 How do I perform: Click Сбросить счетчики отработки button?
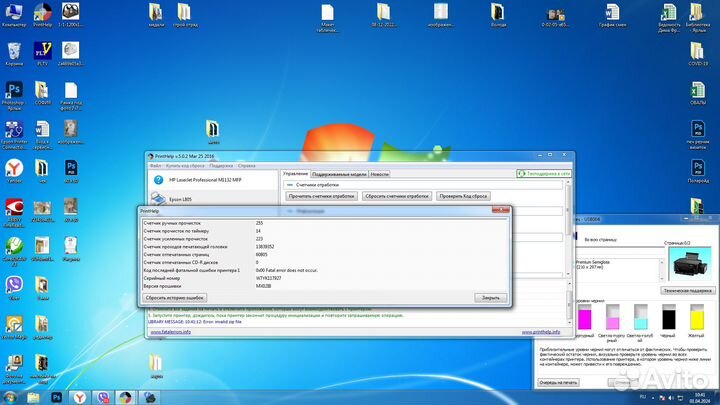397,196
